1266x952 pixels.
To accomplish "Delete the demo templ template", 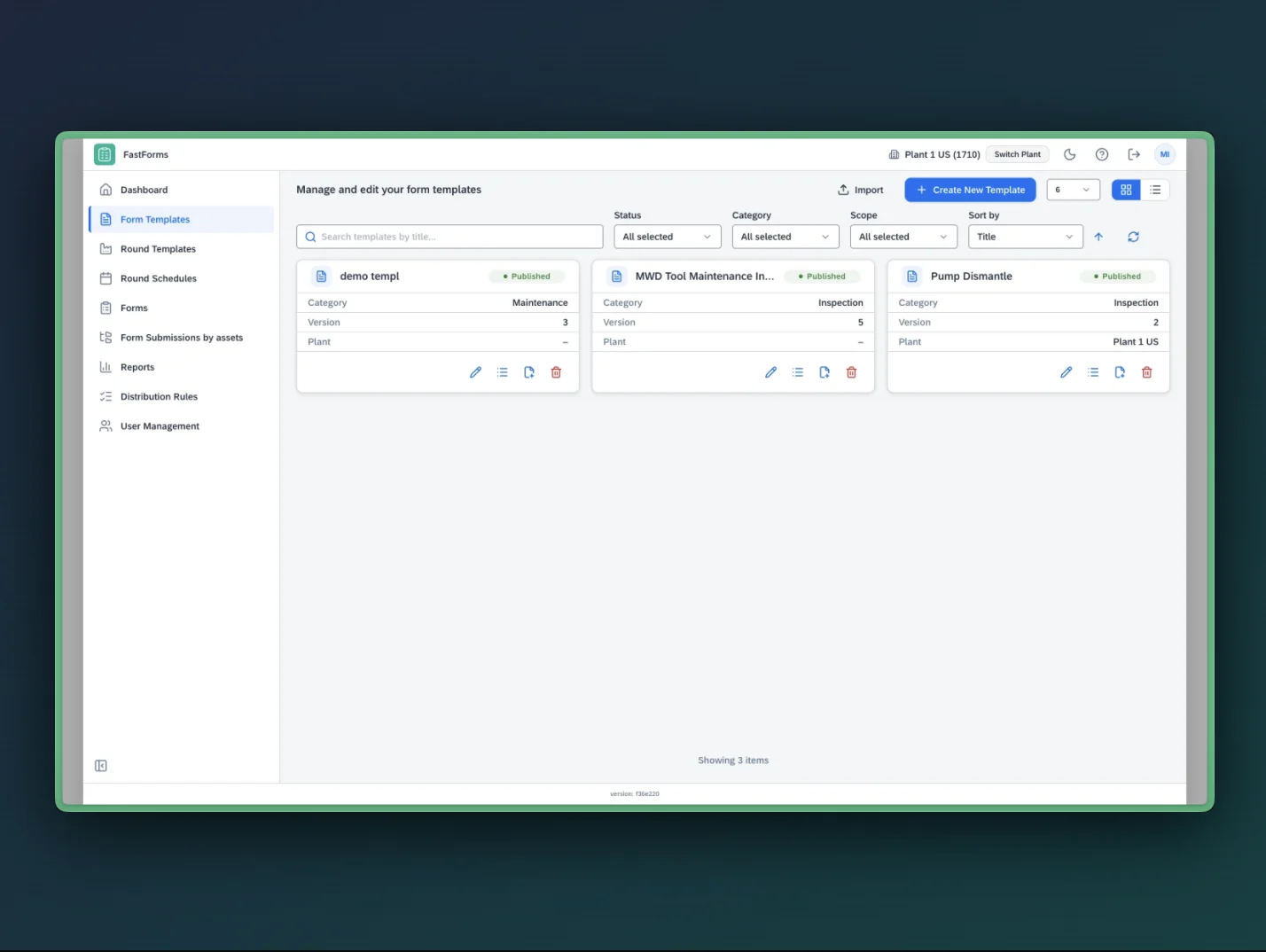I will pyautogui.click(x=556, y=372).
